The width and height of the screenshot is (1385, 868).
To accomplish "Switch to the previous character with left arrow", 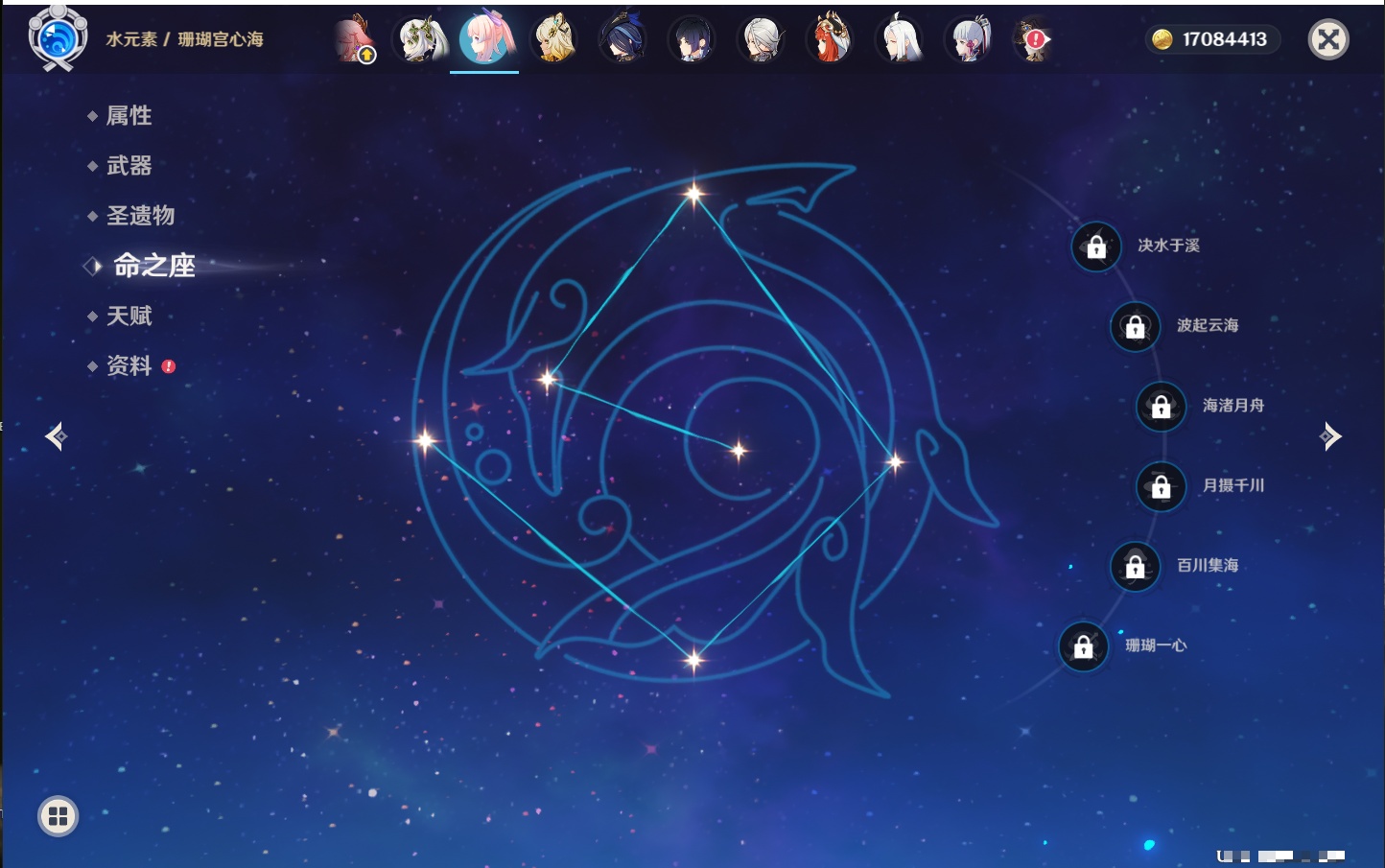I will tap(56, 436).
